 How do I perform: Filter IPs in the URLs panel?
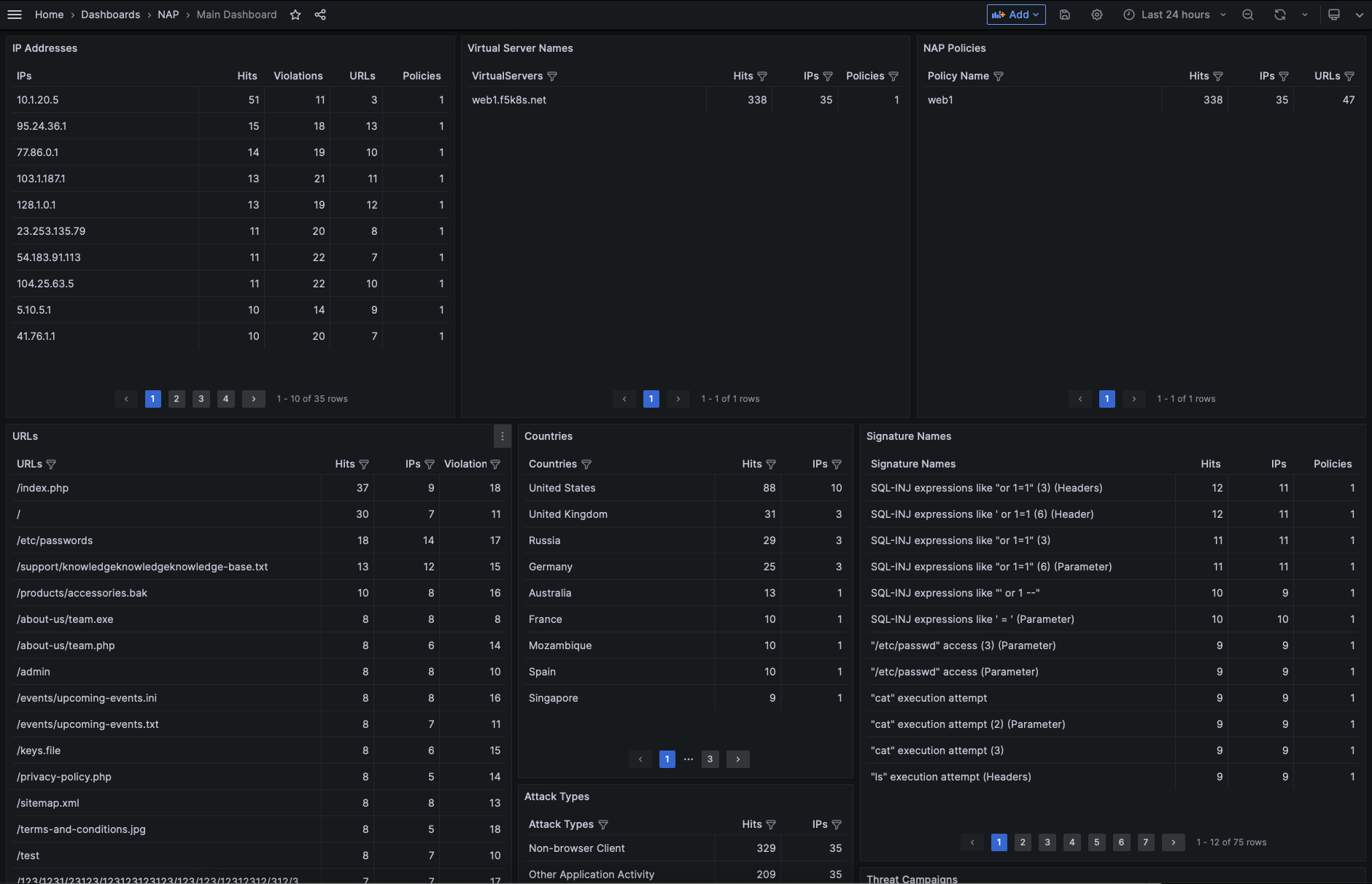(x=430, y=464)
